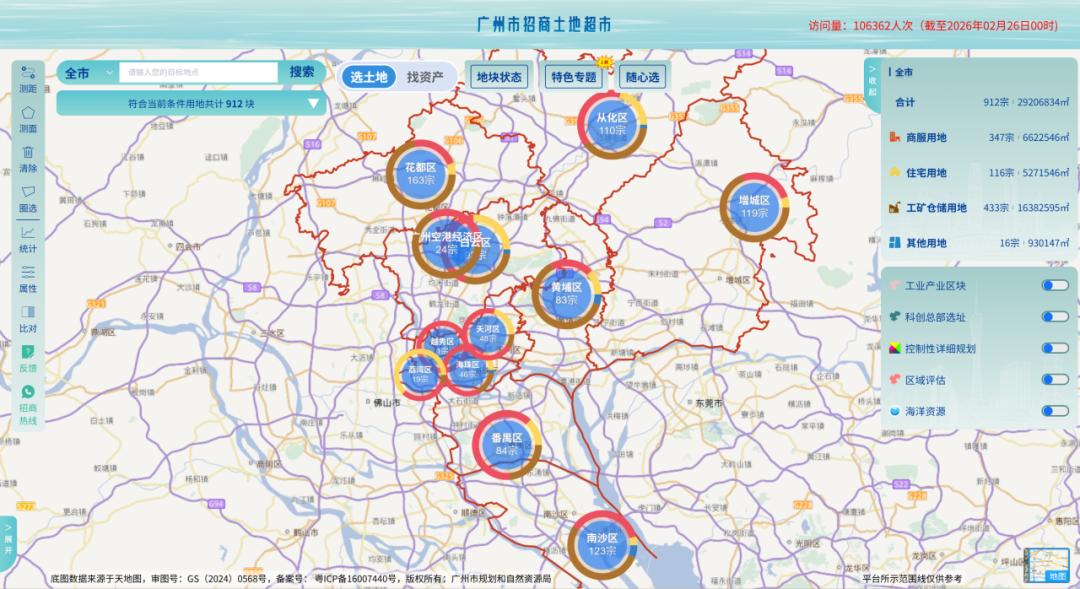Enable the 科创总部选址 layer switch
This screenshot has width=1080, height=589.
[x=1054, y=317]
